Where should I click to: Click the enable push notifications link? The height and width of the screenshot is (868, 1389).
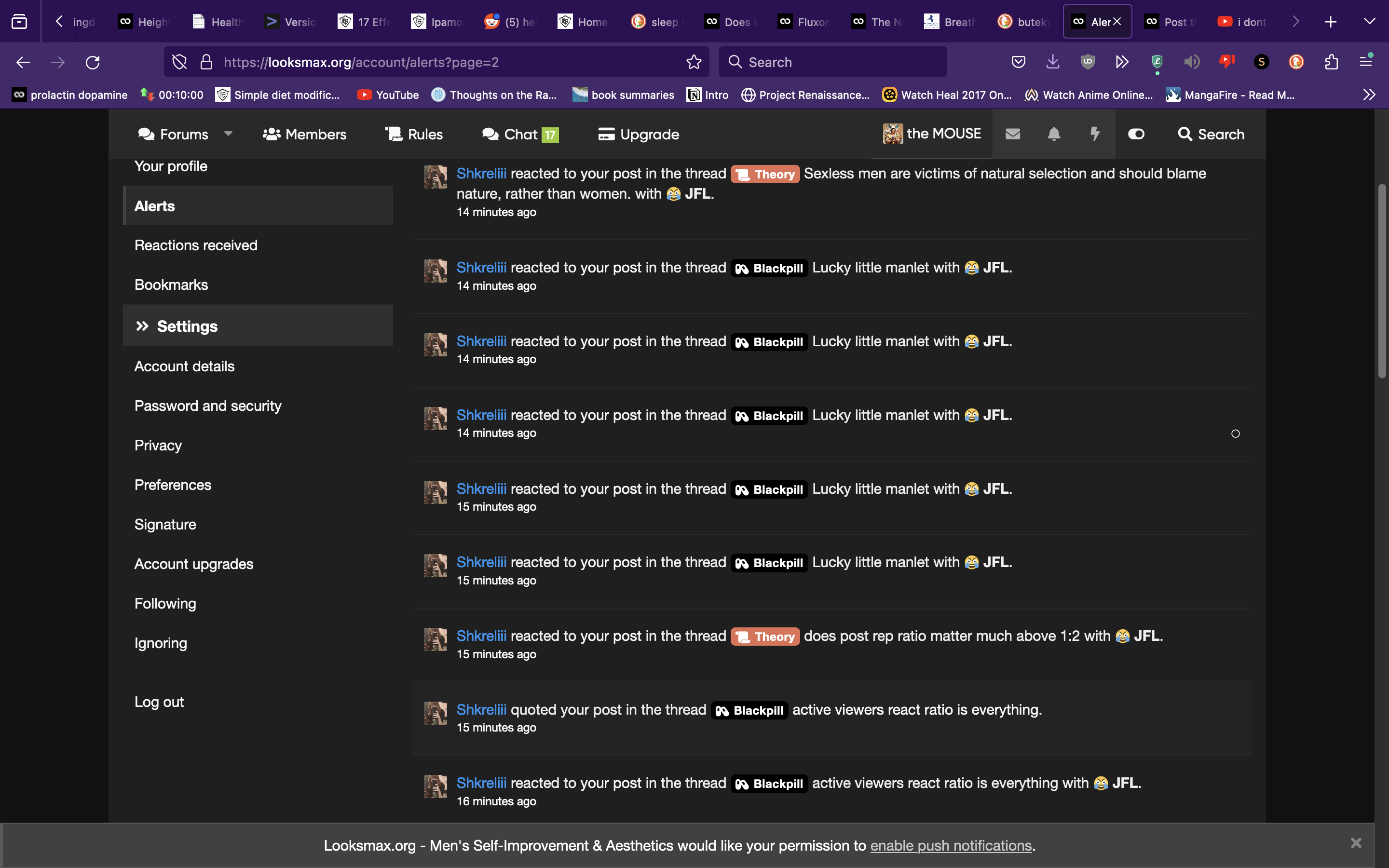pyautogui.click(x=951, y=846)
